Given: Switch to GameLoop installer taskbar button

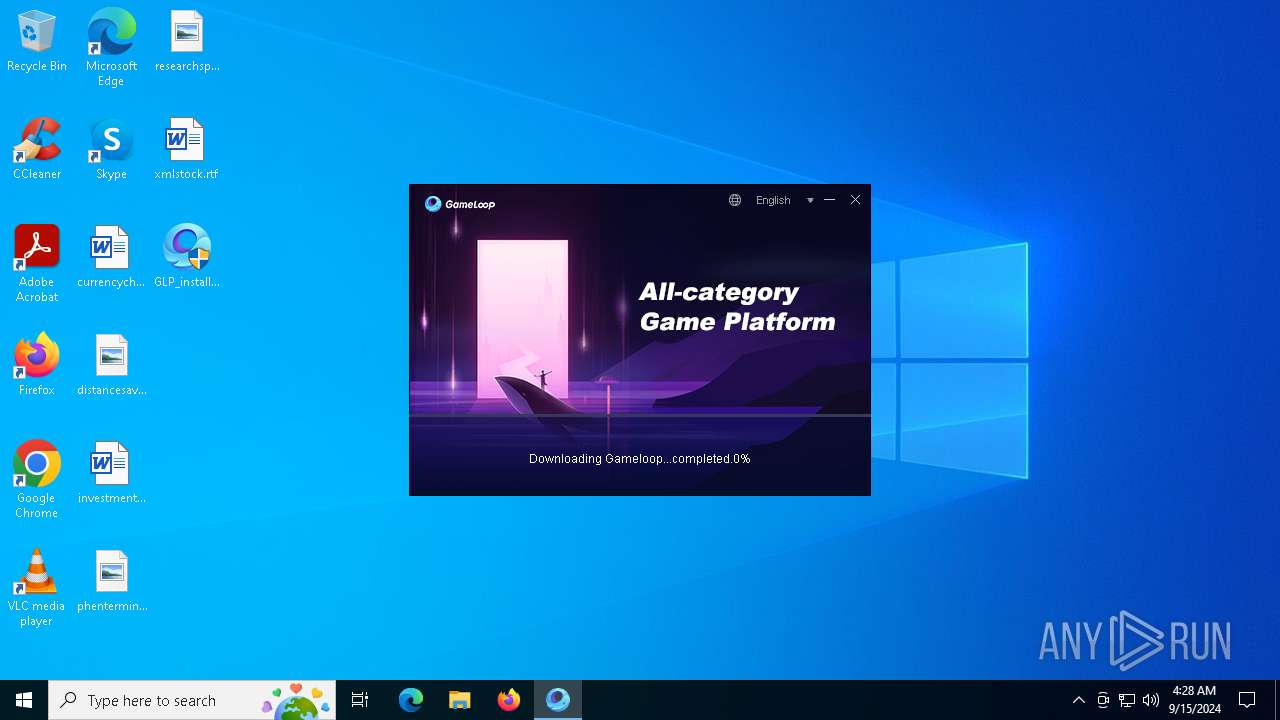Looking at the screenshot, I should tap(558, 700).
